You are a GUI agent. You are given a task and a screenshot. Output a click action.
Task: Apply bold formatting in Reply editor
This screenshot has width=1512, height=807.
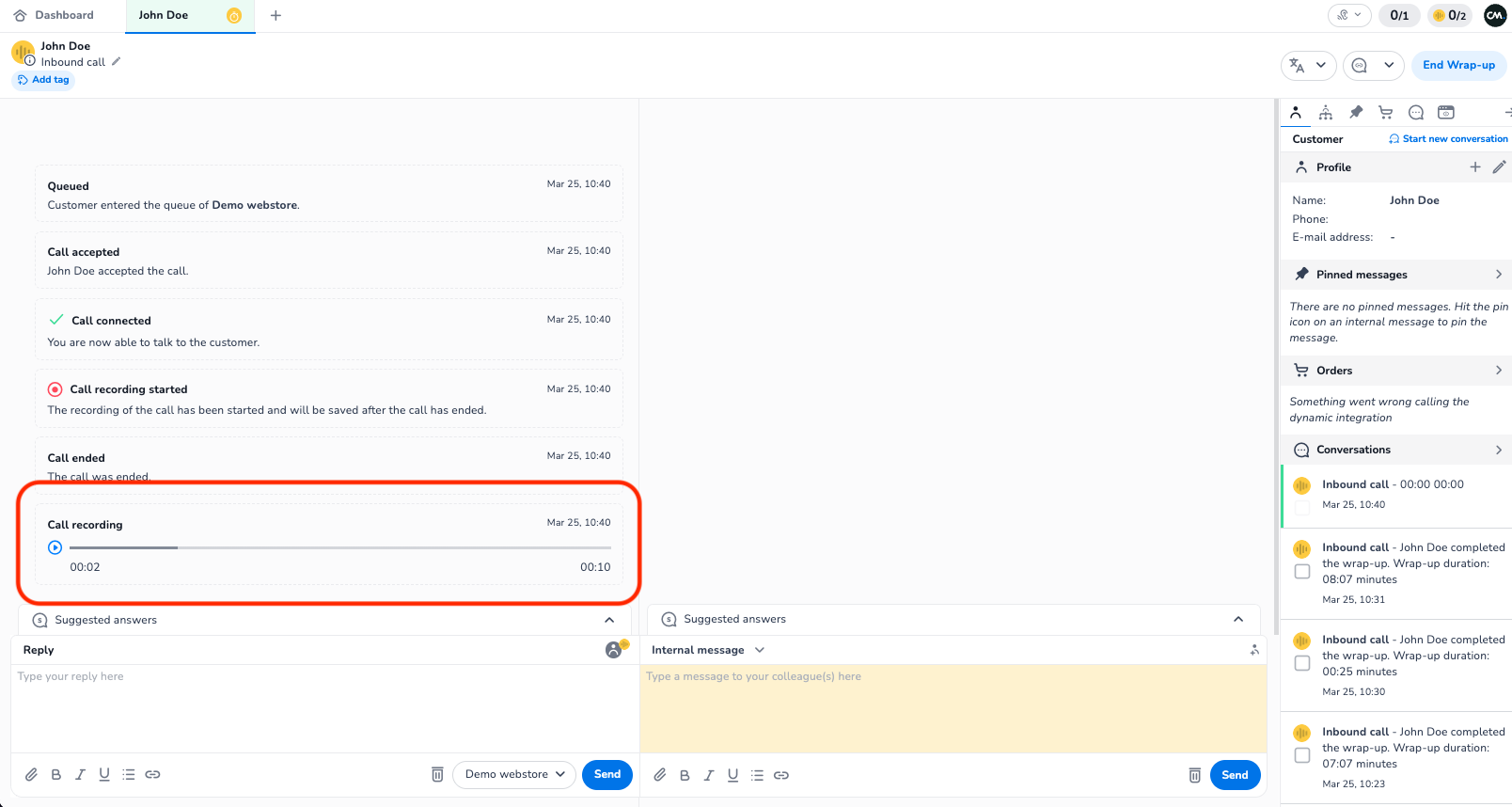56,774
